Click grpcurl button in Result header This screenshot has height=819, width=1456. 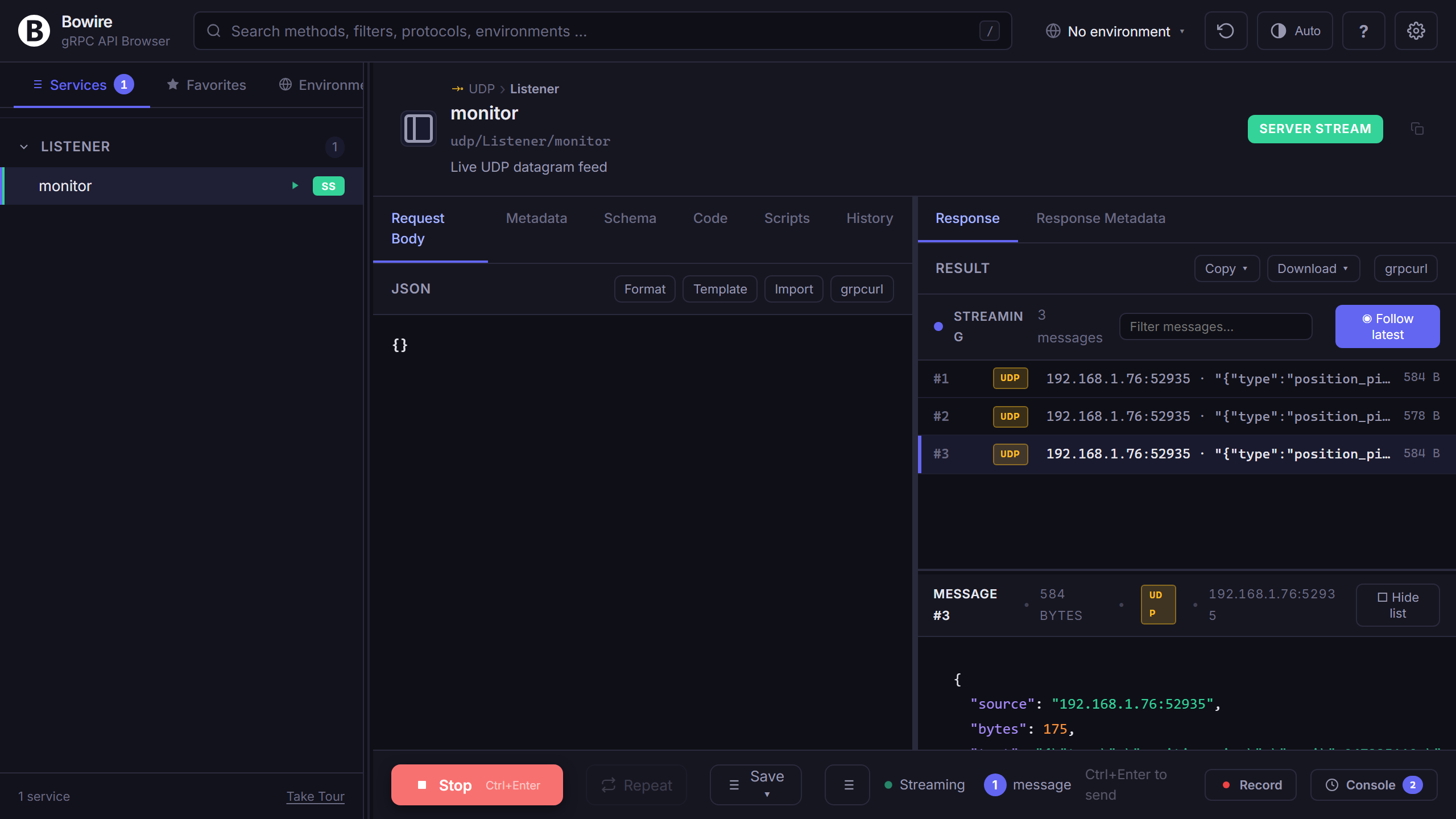[1405, 268]
